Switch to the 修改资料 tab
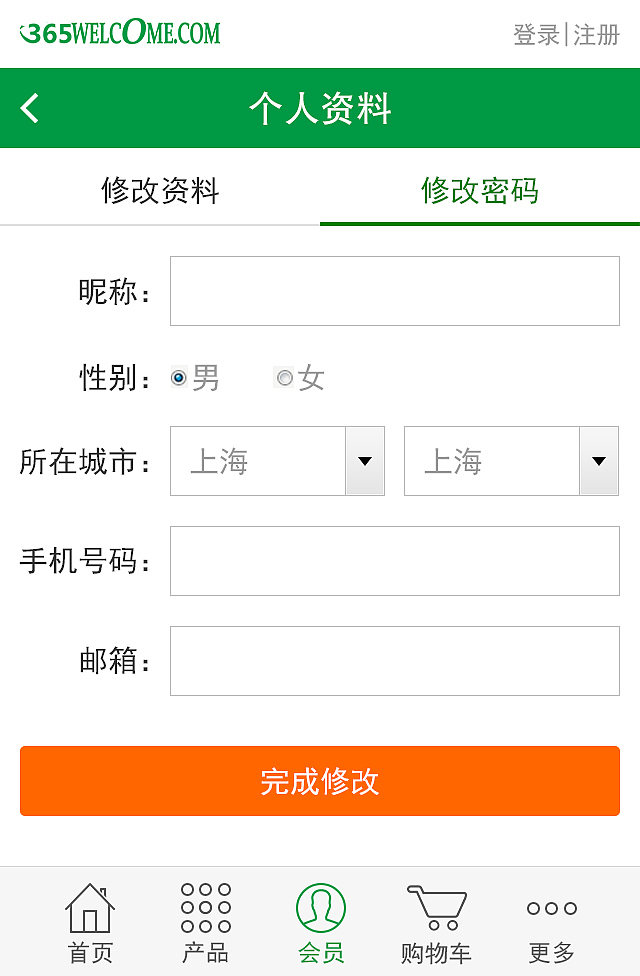This screenshot has height=976, width=640. (159, 192)
